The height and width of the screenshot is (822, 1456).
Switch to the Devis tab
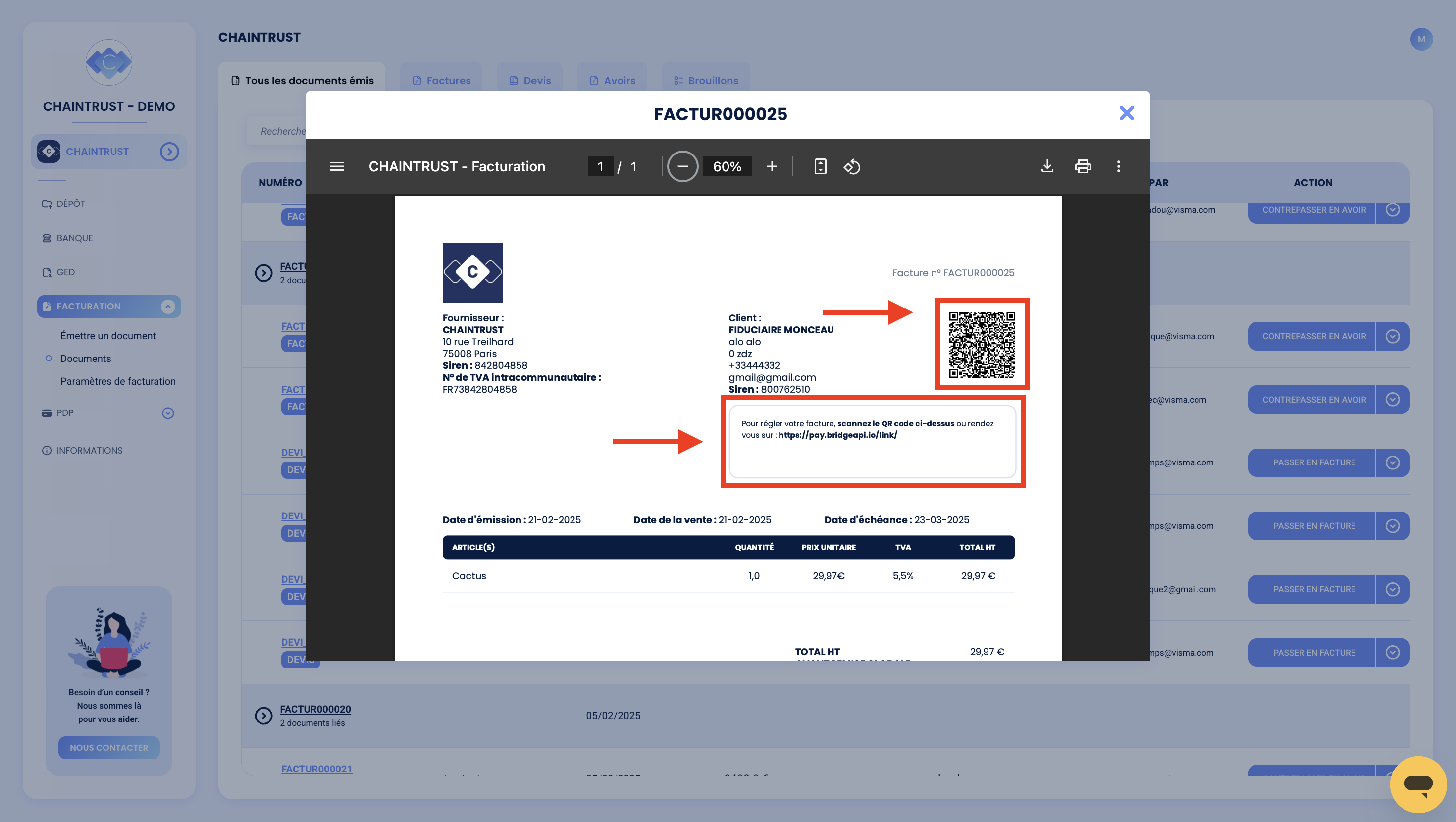(x=530, y=80)
